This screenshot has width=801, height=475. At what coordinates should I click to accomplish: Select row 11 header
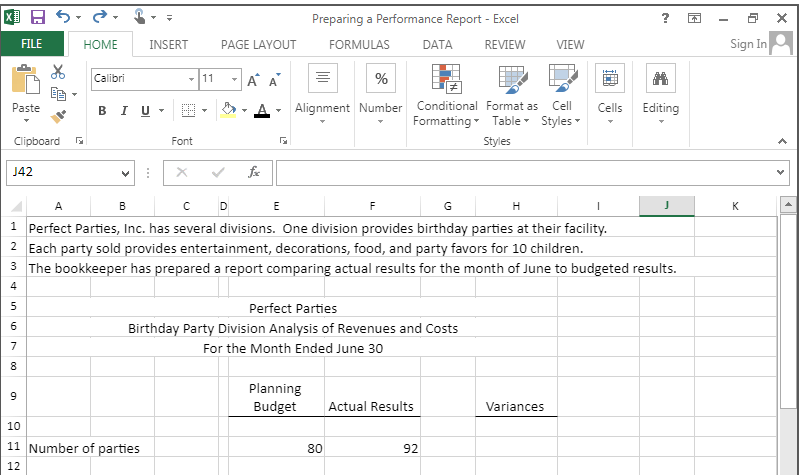click(x=13, y=446)
